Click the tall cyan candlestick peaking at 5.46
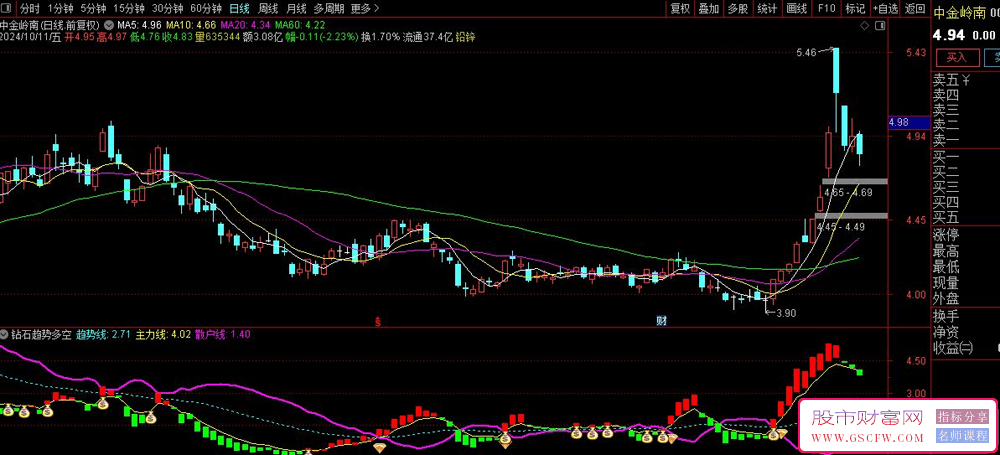 click(835, 70)
